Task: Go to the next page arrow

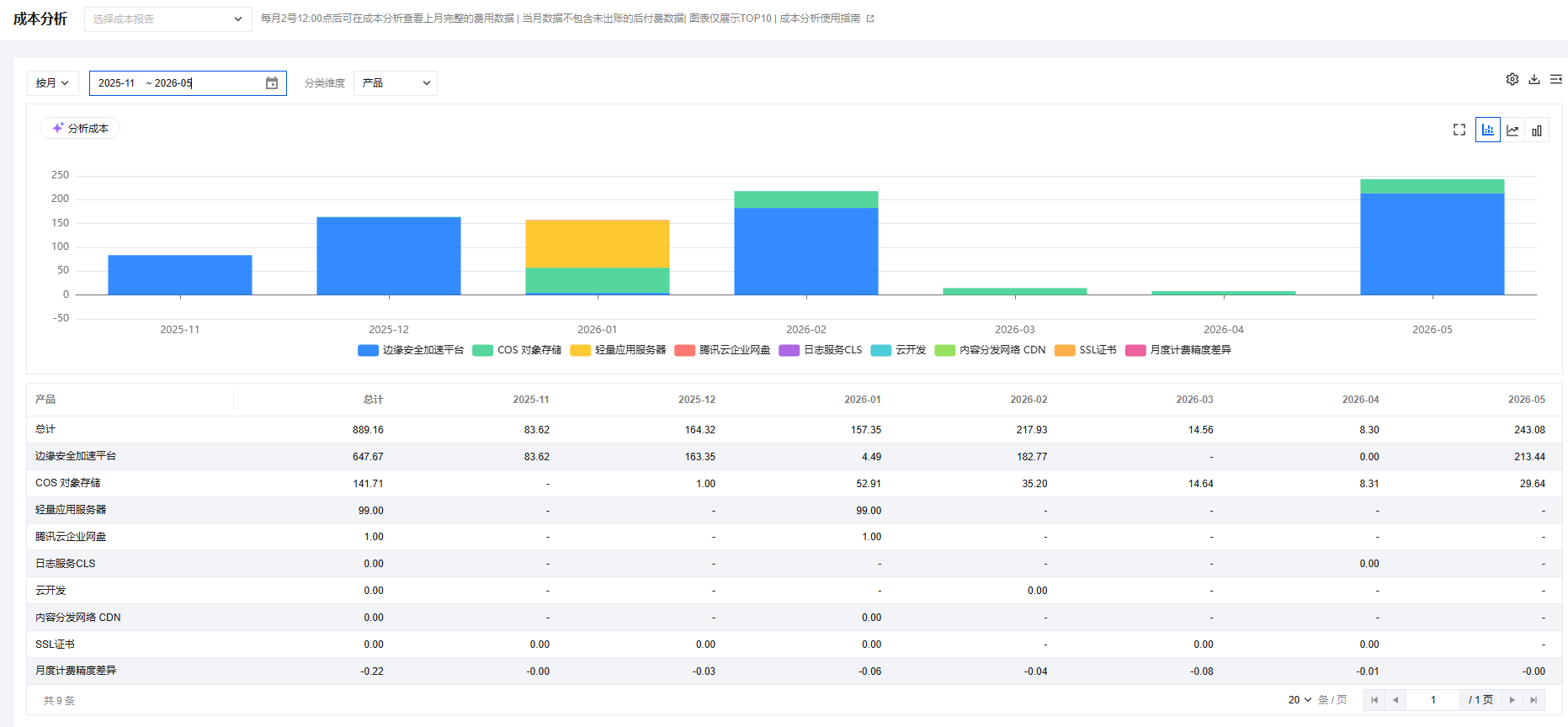Action: pyautogui.click(x=1512, y=700)
